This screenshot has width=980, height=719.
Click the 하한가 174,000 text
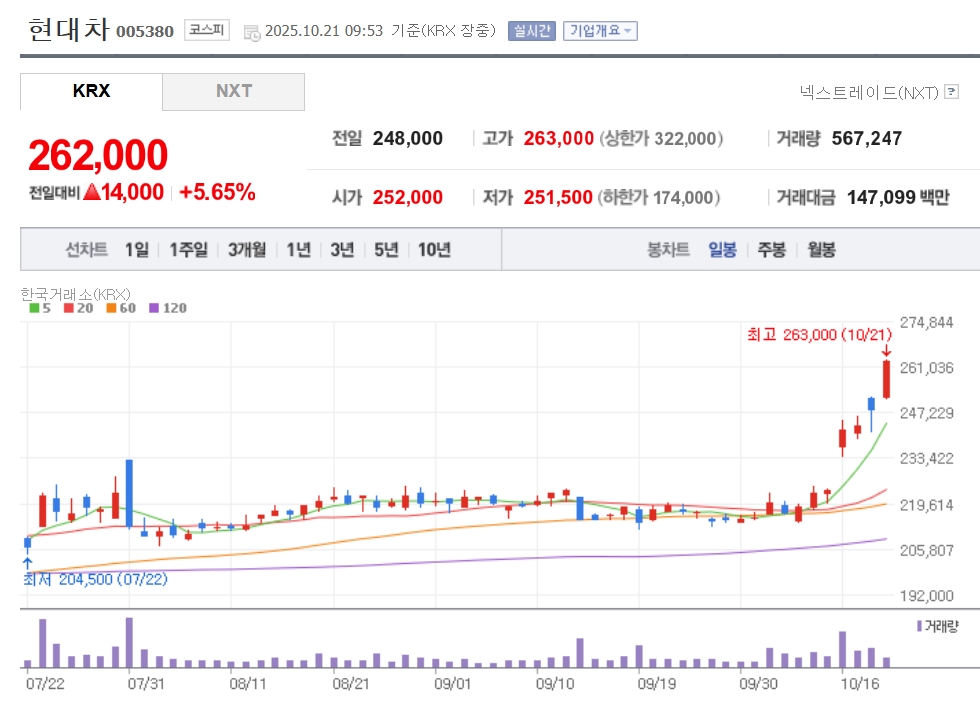[659, 198]
